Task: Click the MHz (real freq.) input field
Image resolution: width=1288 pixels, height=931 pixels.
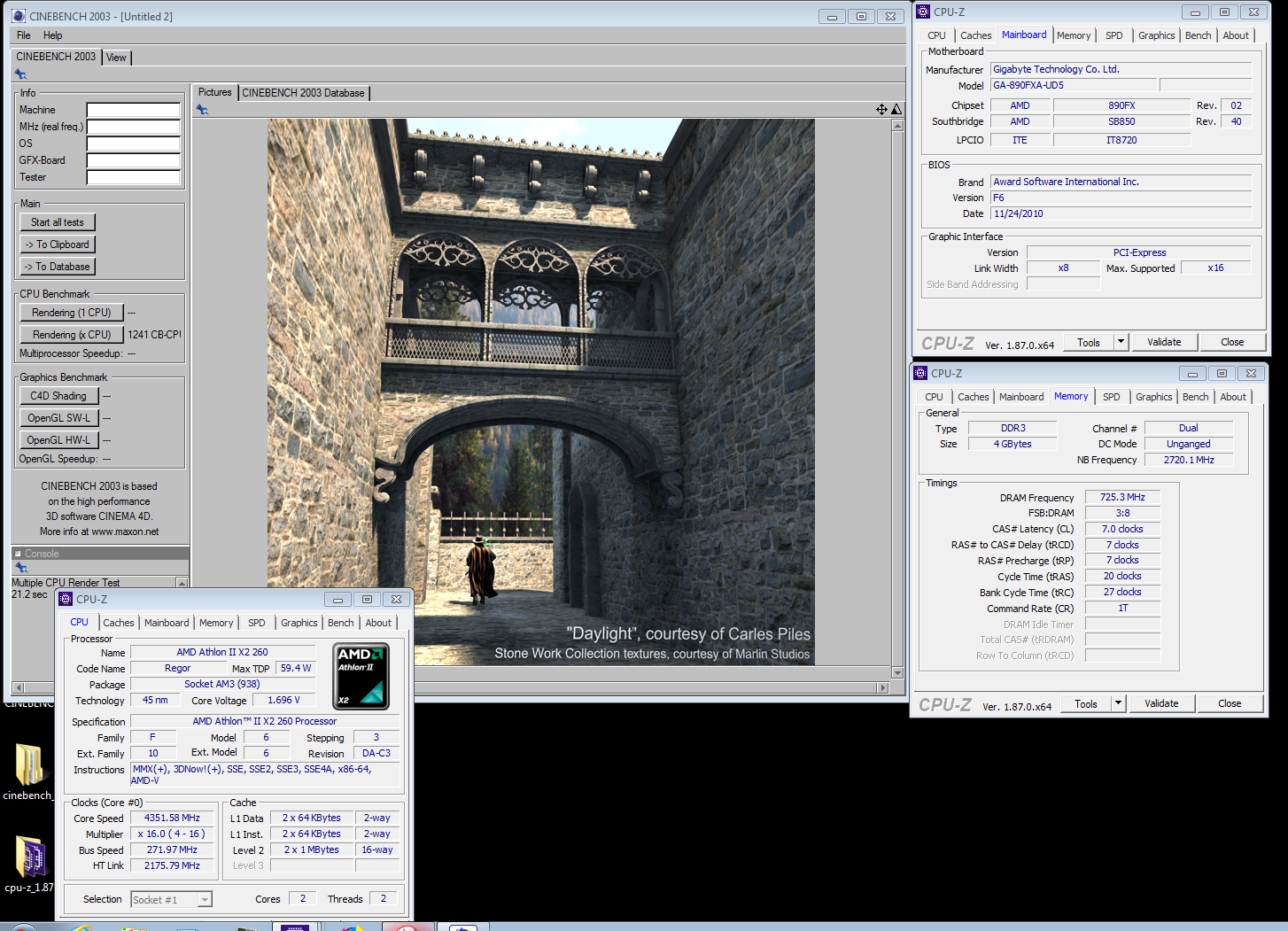Action: click(133, 127)
